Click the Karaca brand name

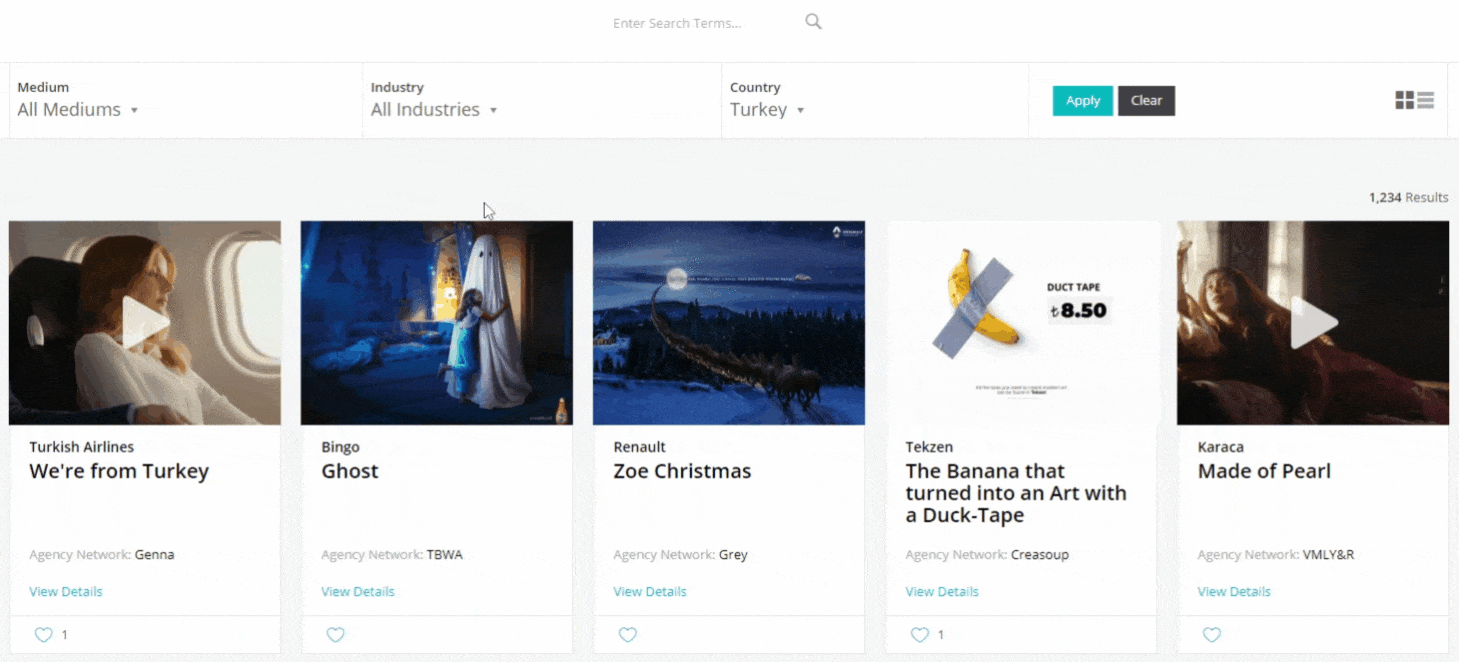[x=1221, y=447]
